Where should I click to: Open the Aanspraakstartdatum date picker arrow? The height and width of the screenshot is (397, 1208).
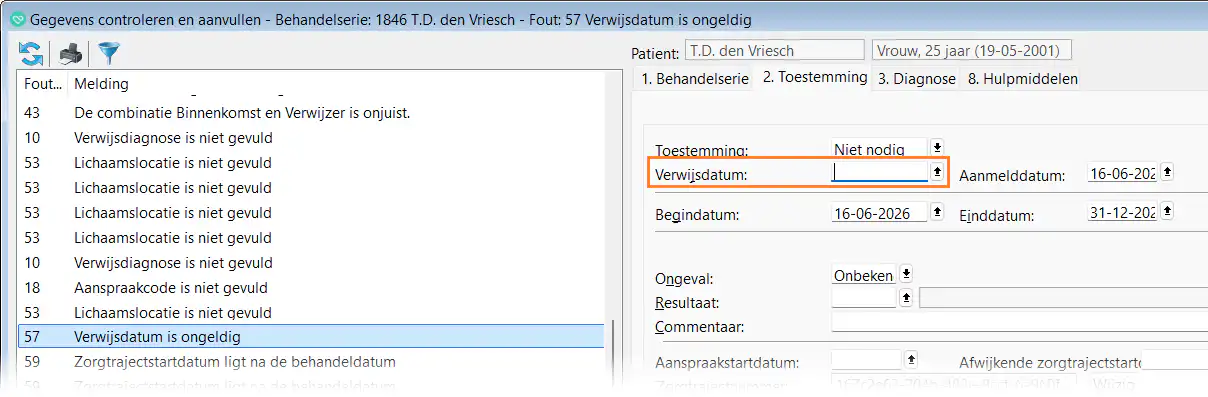(910, 358)
